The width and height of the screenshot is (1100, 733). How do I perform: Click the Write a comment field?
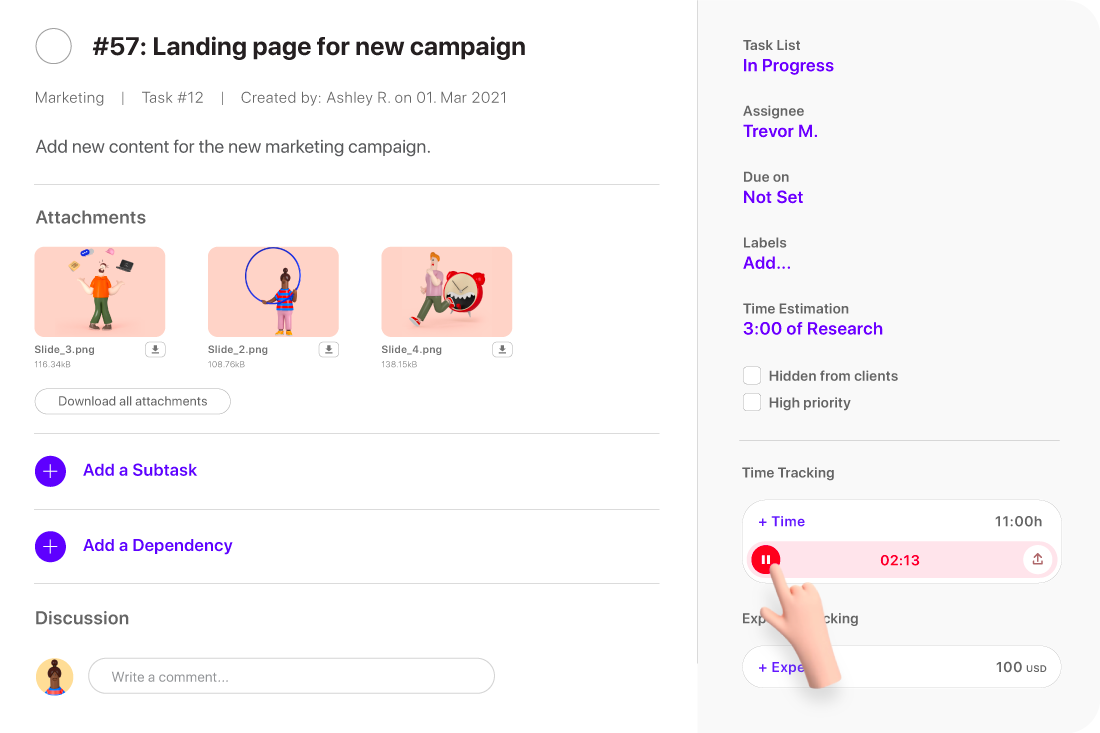(291, 676)
